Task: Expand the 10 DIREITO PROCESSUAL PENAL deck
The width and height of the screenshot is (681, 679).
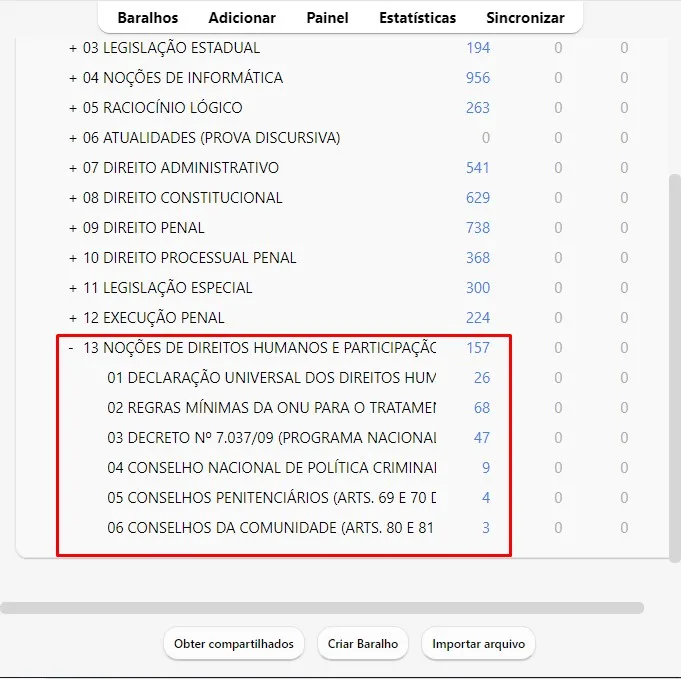Action: click(73, 258)
